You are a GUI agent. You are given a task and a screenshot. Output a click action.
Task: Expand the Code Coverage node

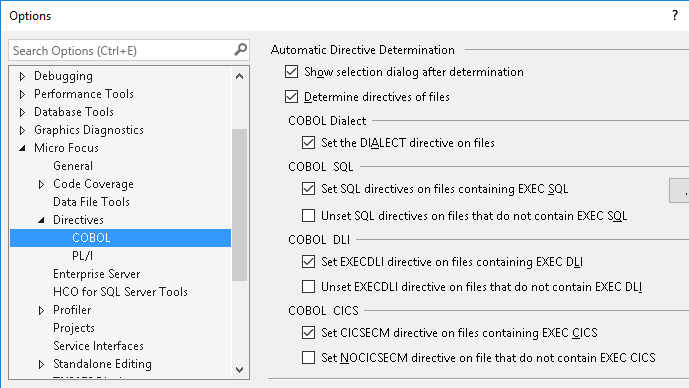(41, 185)
